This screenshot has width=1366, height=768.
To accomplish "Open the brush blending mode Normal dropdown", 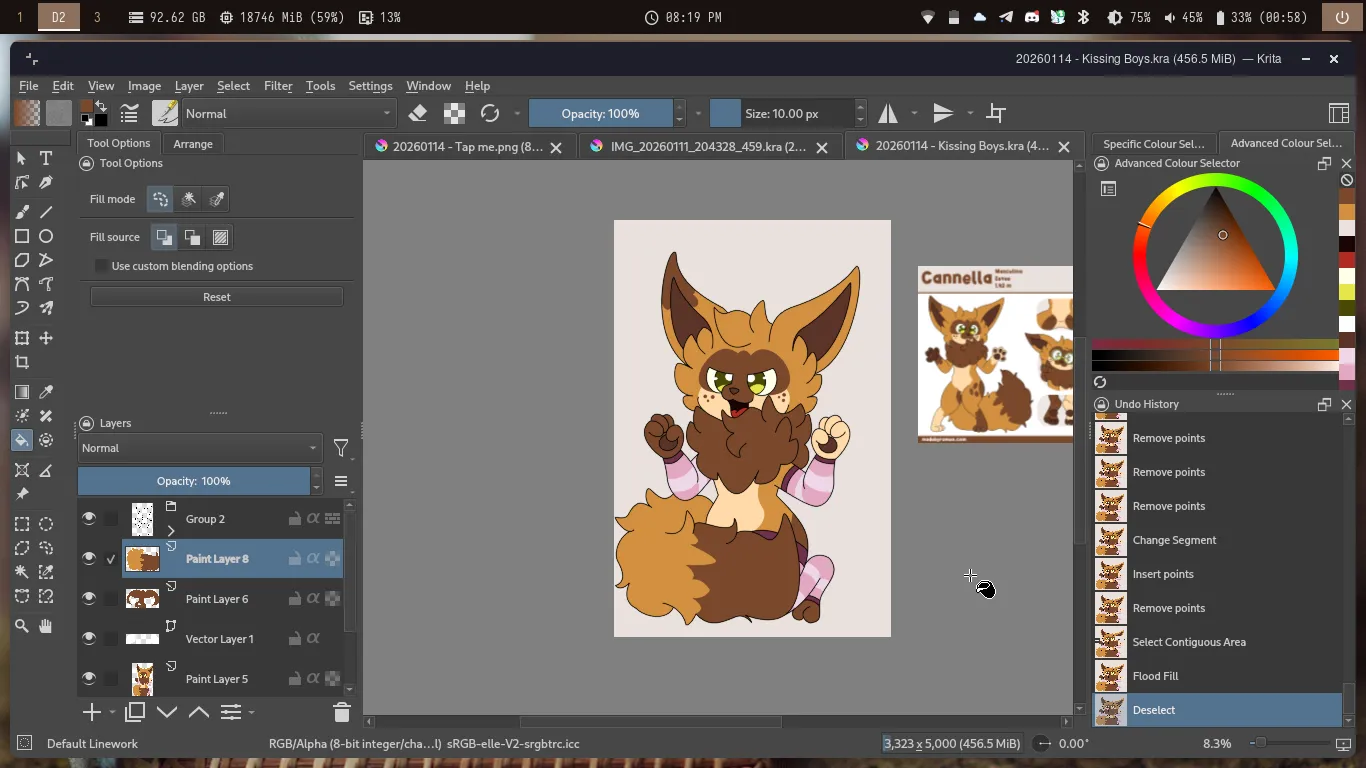I will click(288, 113).
